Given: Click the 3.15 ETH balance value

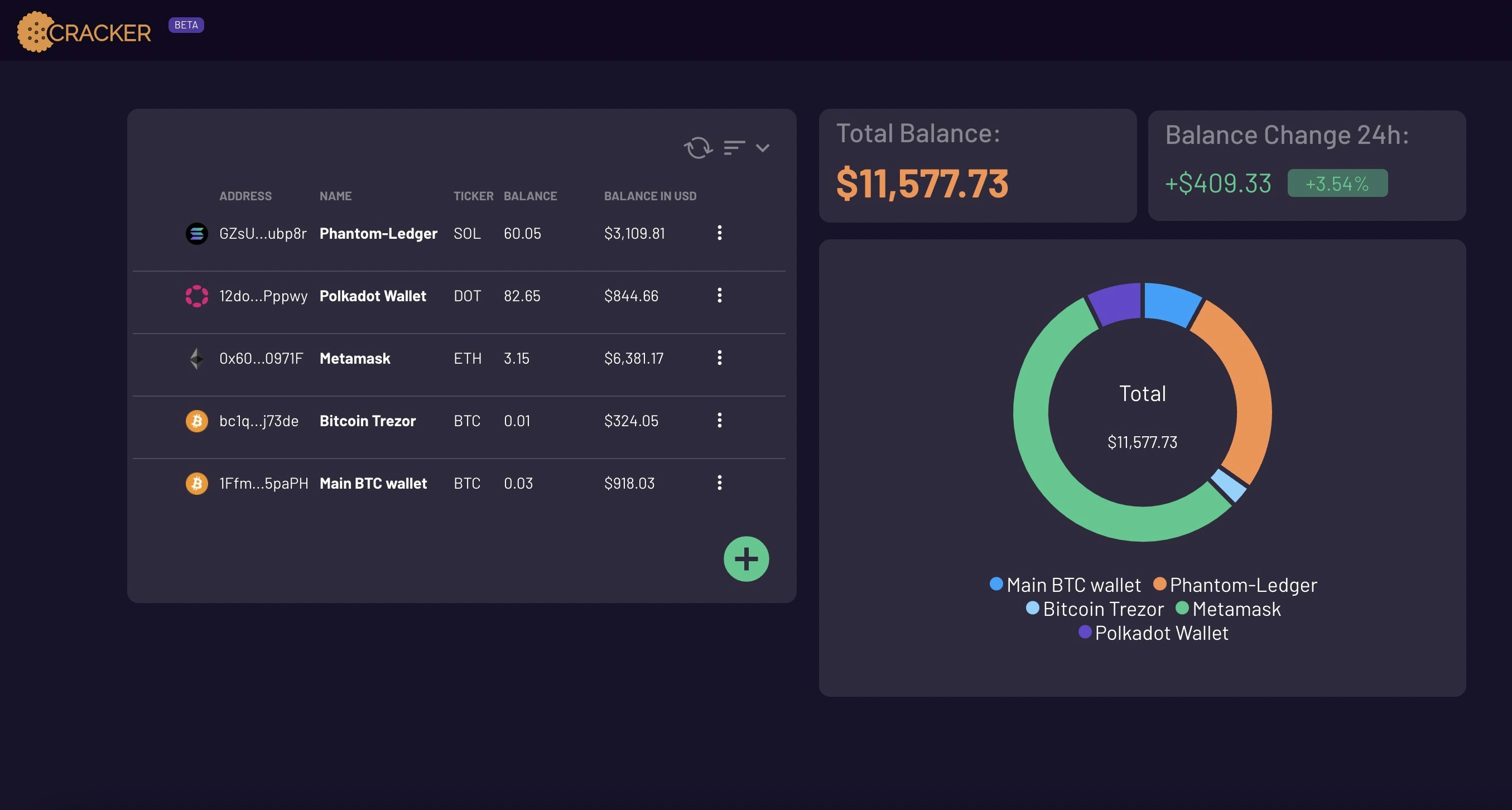Looking at the screenshot, I should 517,359.
